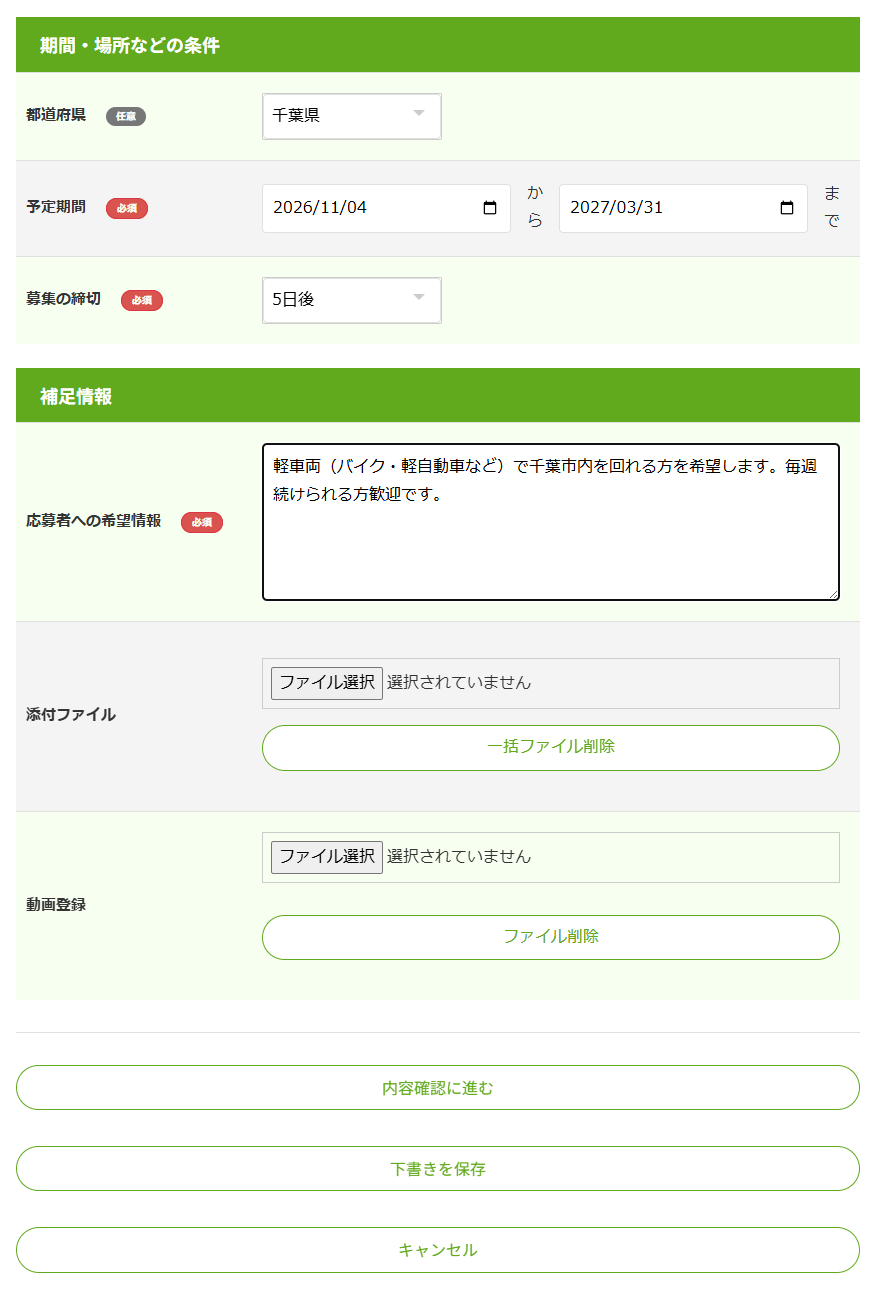876x1292 pixels.
Task: Proceed with 内容確認に進む button
Action: [438, 1087]
